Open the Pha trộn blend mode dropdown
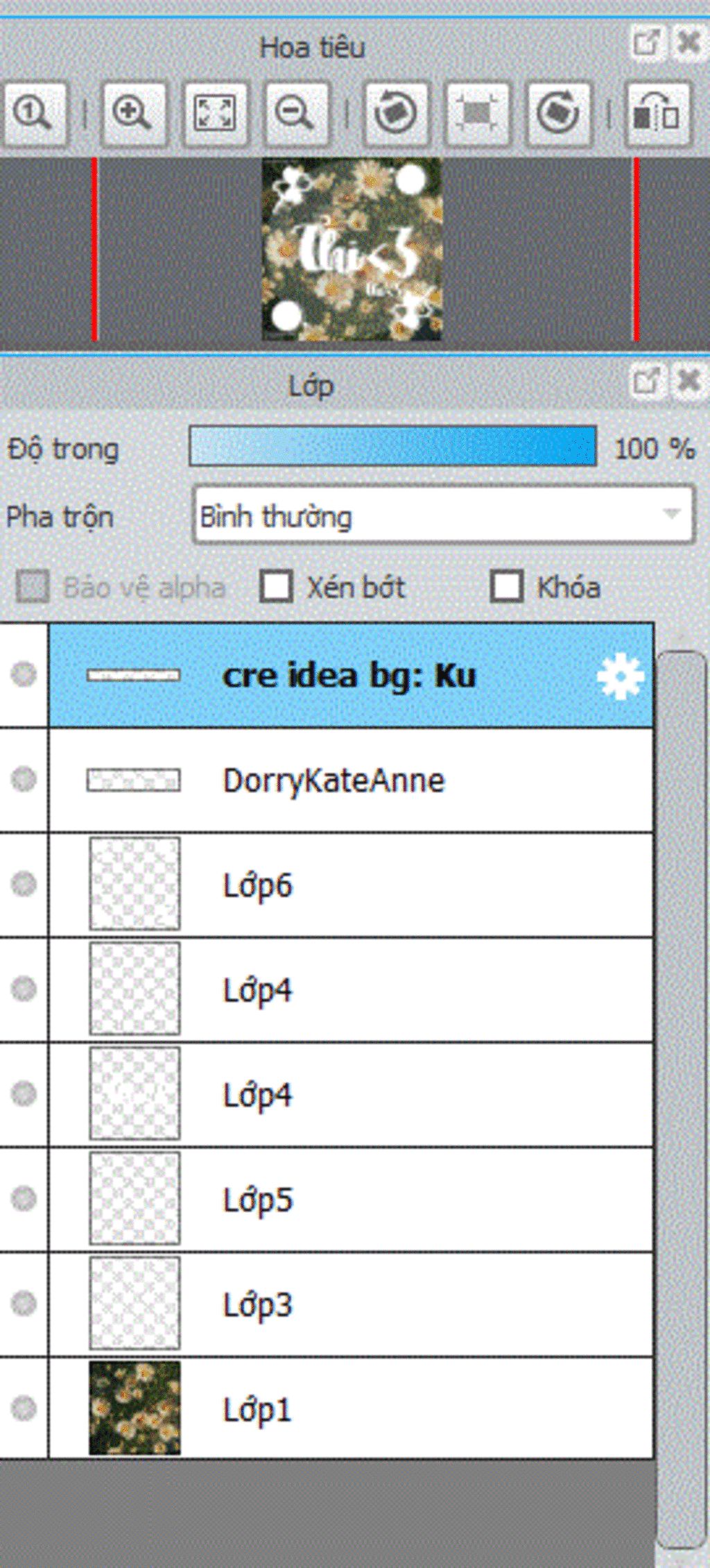This screenshot has width=710, height=1568. (x=444, y=515)
